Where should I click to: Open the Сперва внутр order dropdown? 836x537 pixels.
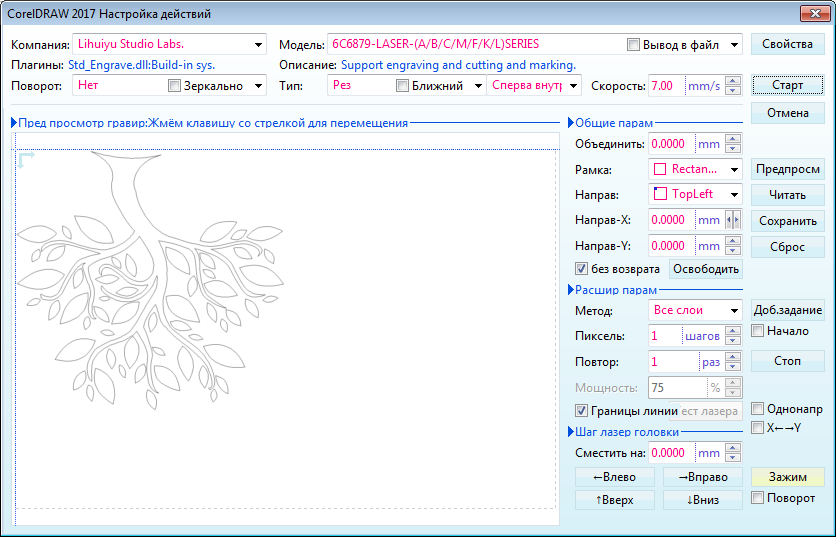574,86
